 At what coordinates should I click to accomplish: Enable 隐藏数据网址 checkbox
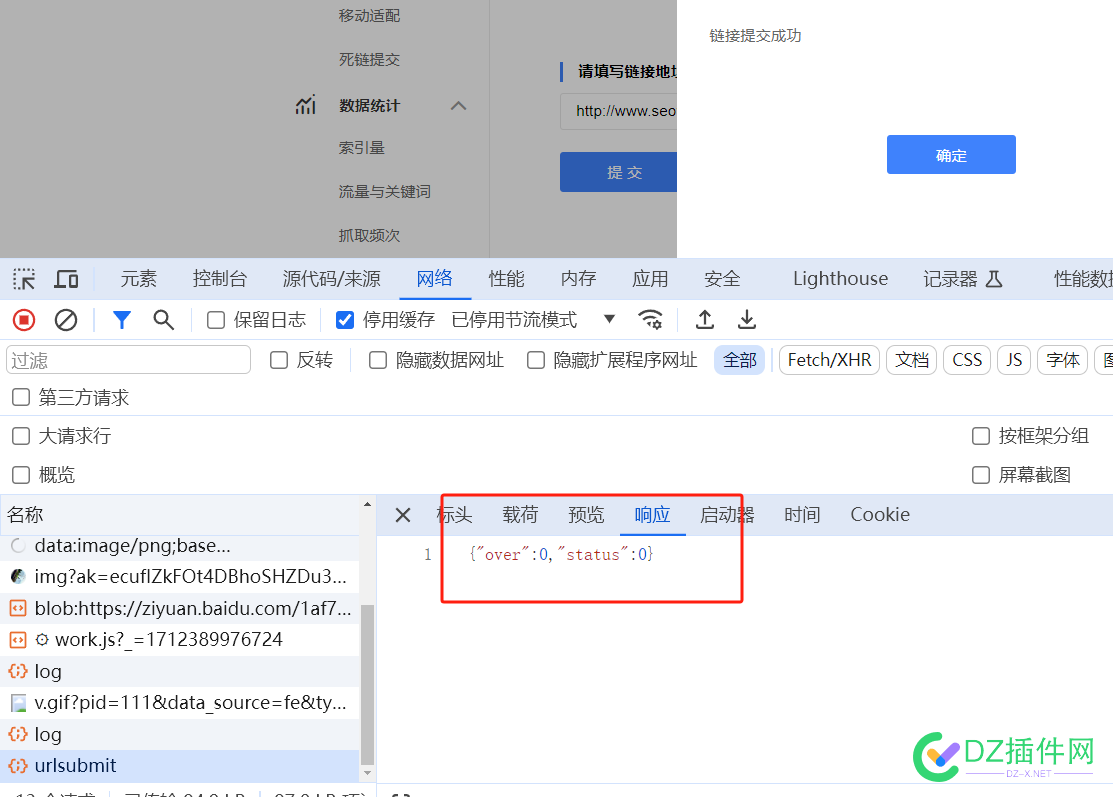(x=378, y=361)
